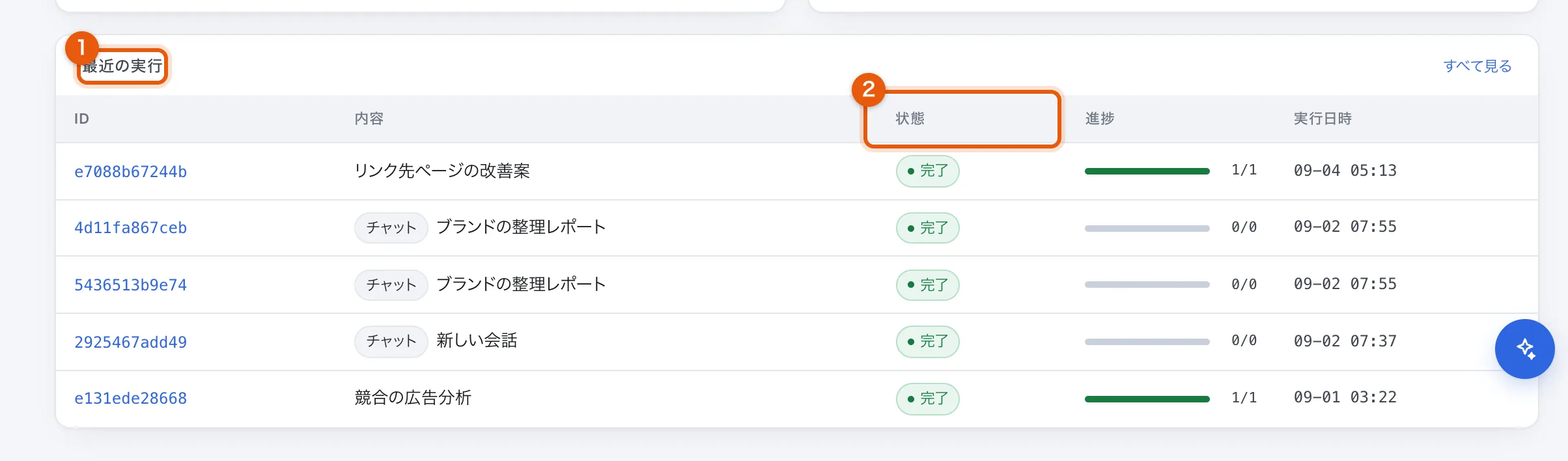Open run ID 2925467add49
The height and width of the screenshot is (461, 1568).
[x=130, y=342]
